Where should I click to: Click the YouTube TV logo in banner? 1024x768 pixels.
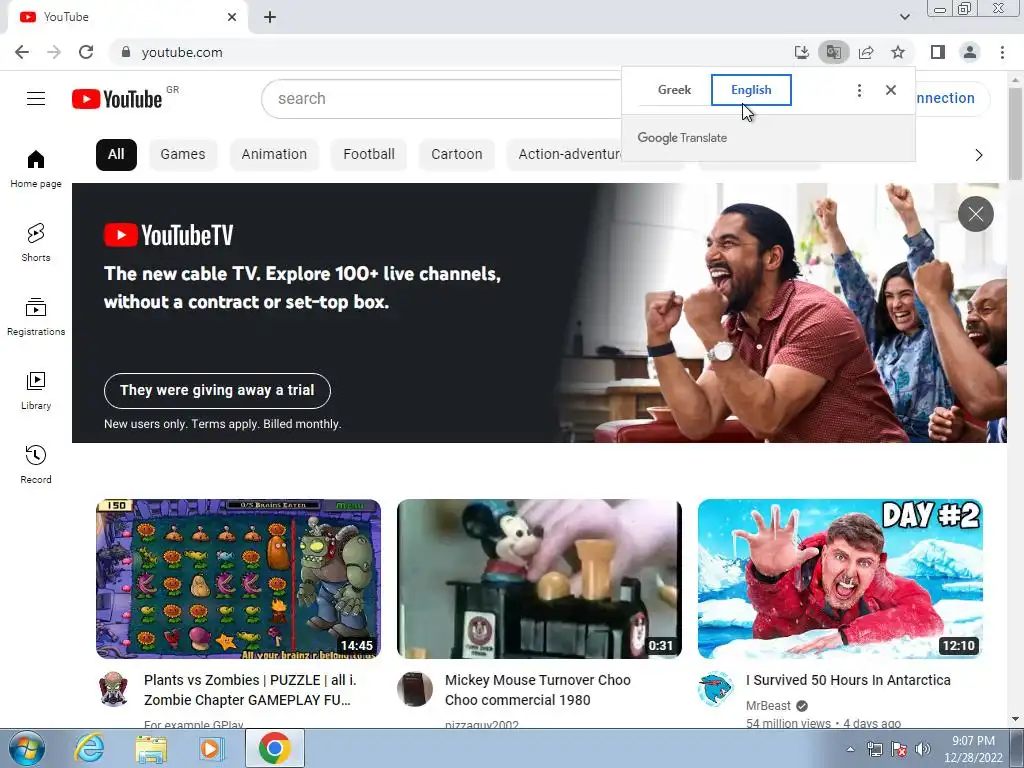coord(168,235)
